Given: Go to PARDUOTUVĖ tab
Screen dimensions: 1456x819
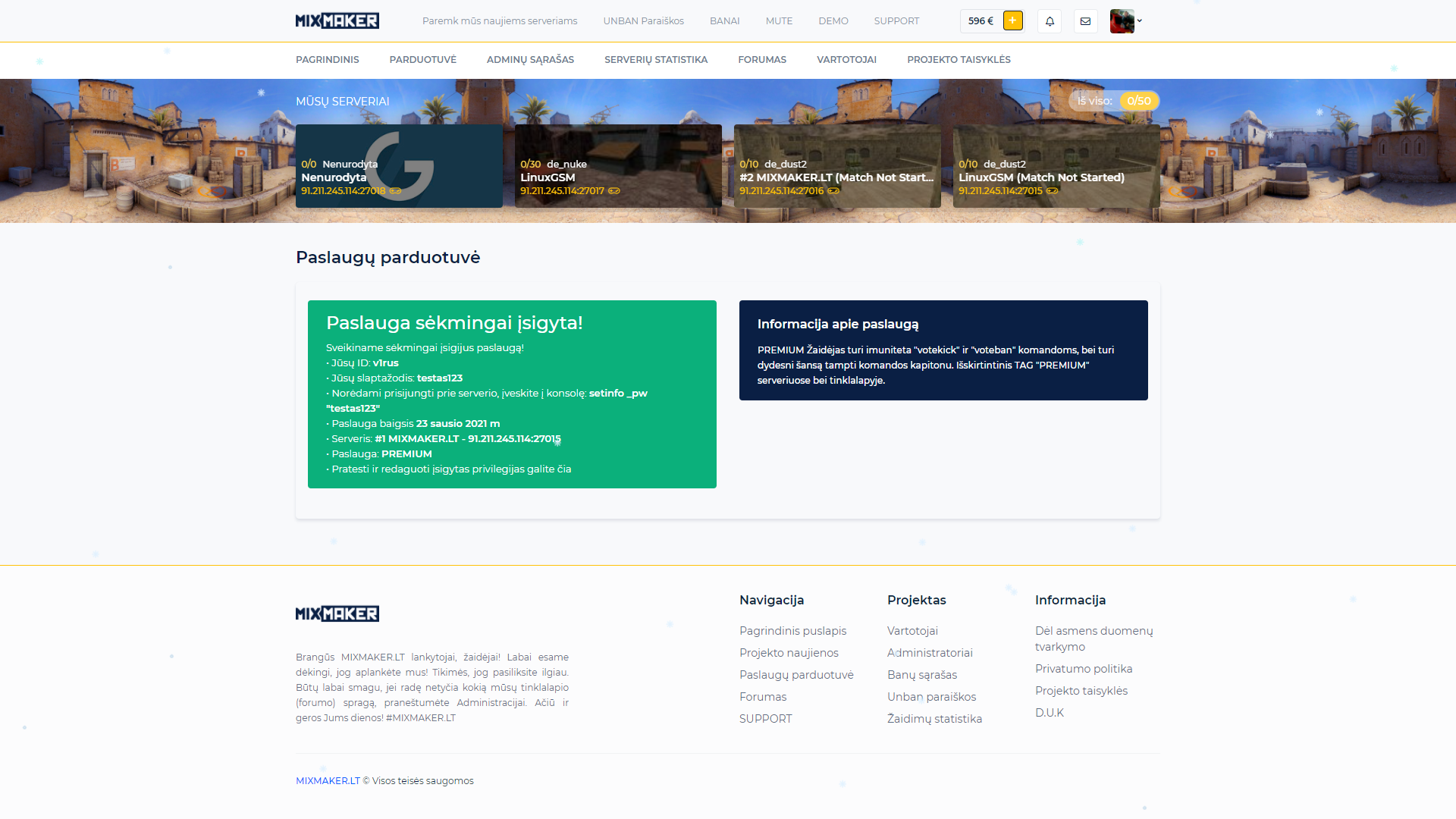Looking at the screenshot, I should coord(423,60).
